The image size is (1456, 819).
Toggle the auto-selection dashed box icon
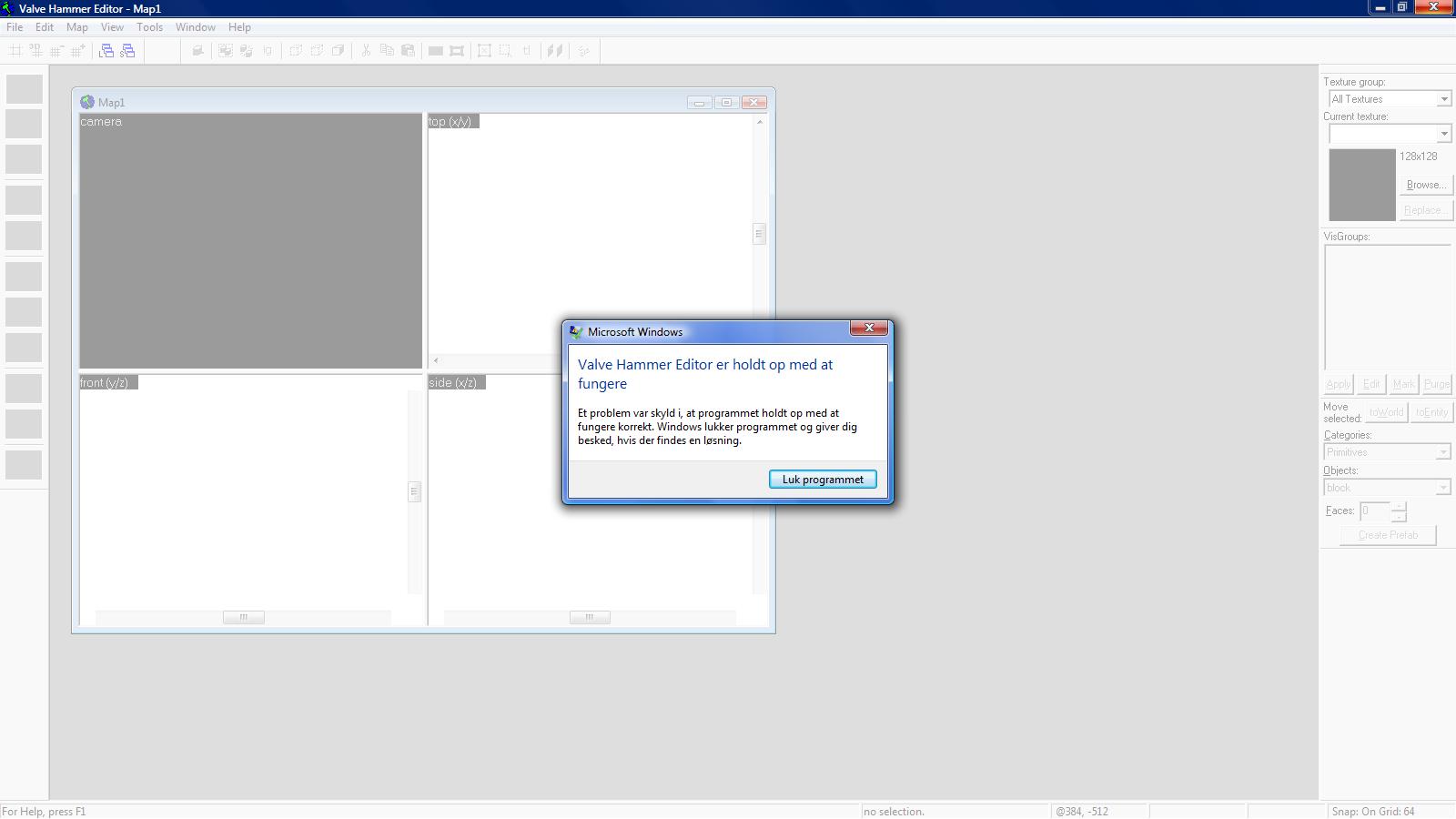pos(505,51)
